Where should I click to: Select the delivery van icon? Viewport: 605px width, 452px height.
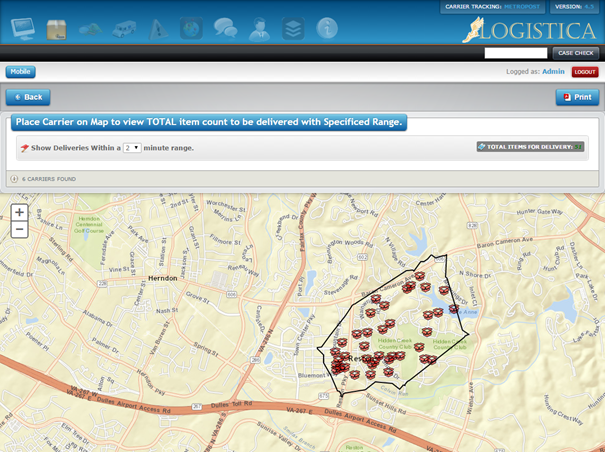click(124, 29)
